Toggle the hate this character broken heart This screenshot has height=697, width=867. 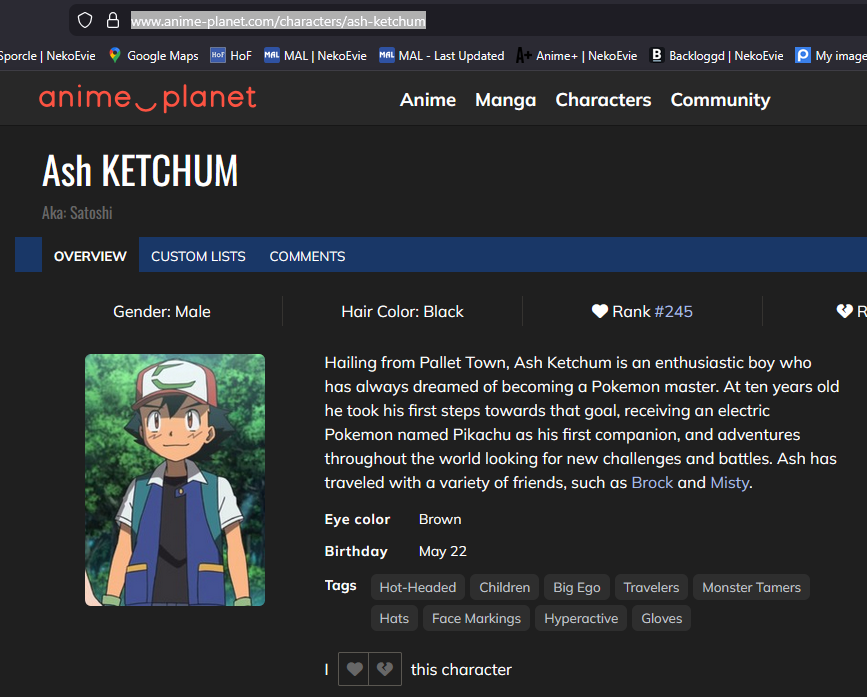click(x=385, y=669)
